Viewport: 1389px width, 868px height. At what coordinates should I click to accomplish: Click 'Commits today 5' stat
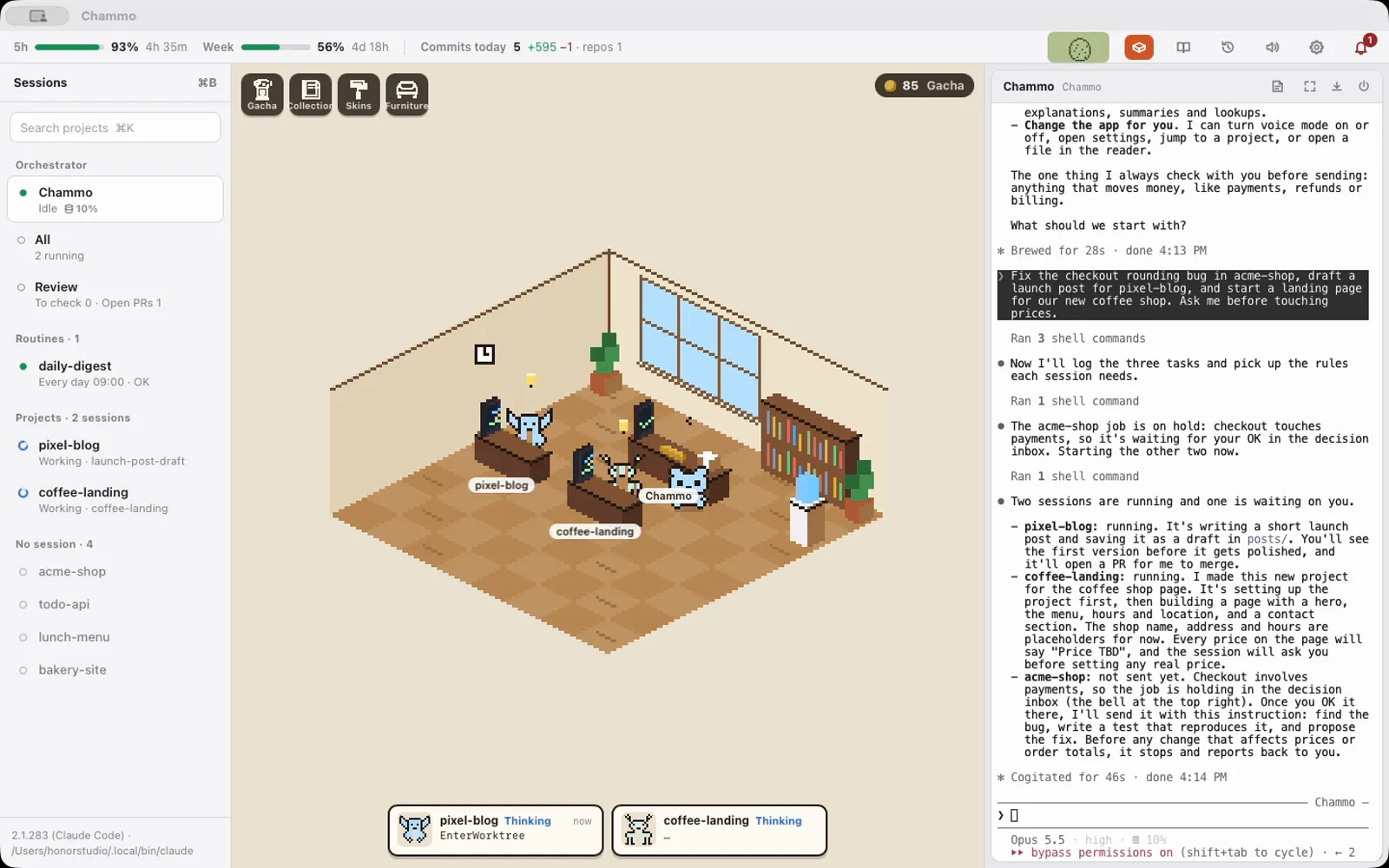[x=471, y=47]
